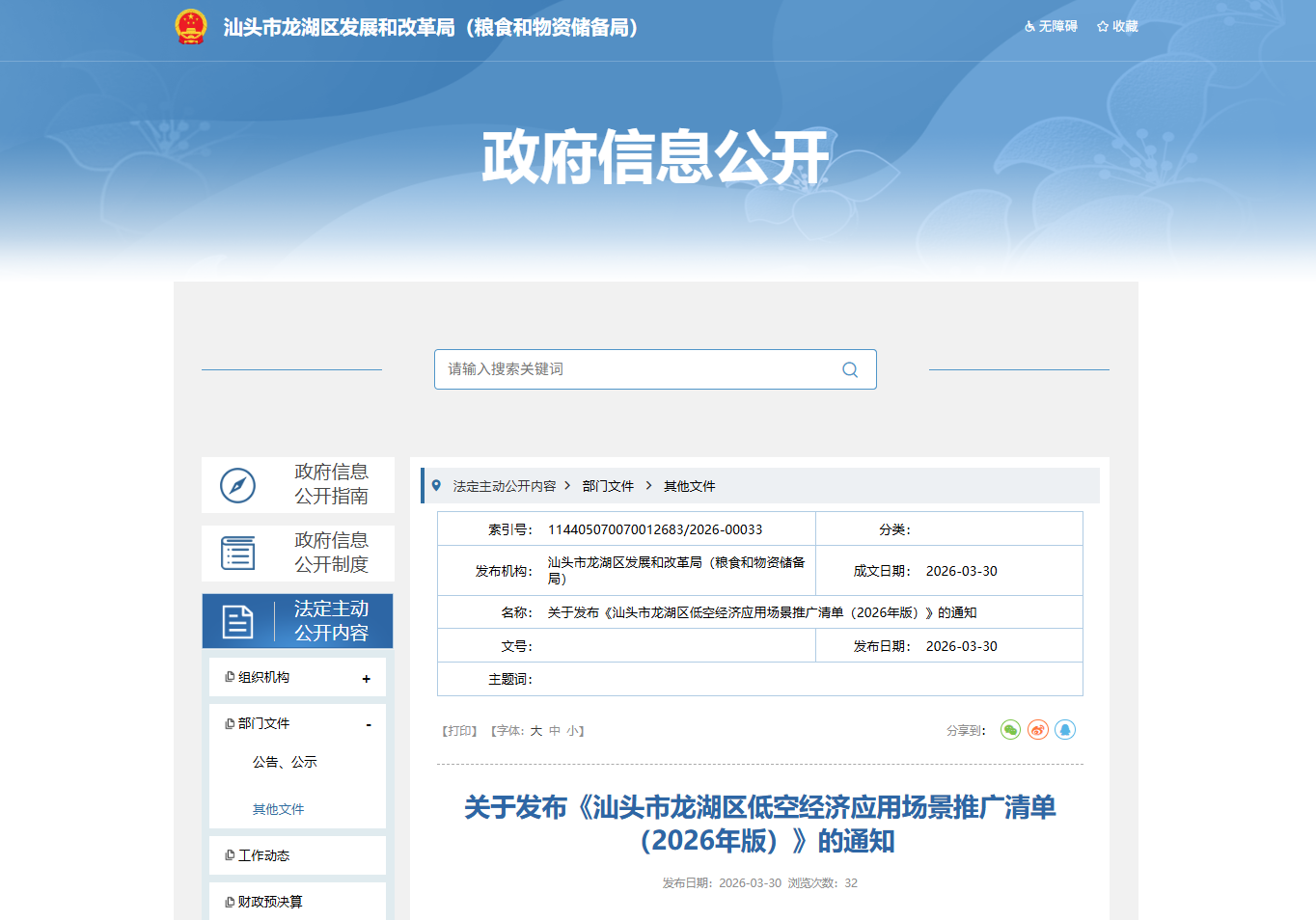Open the 财政预决算 sidebar section
The image size is (1316, 920).
tap(269, 902)
